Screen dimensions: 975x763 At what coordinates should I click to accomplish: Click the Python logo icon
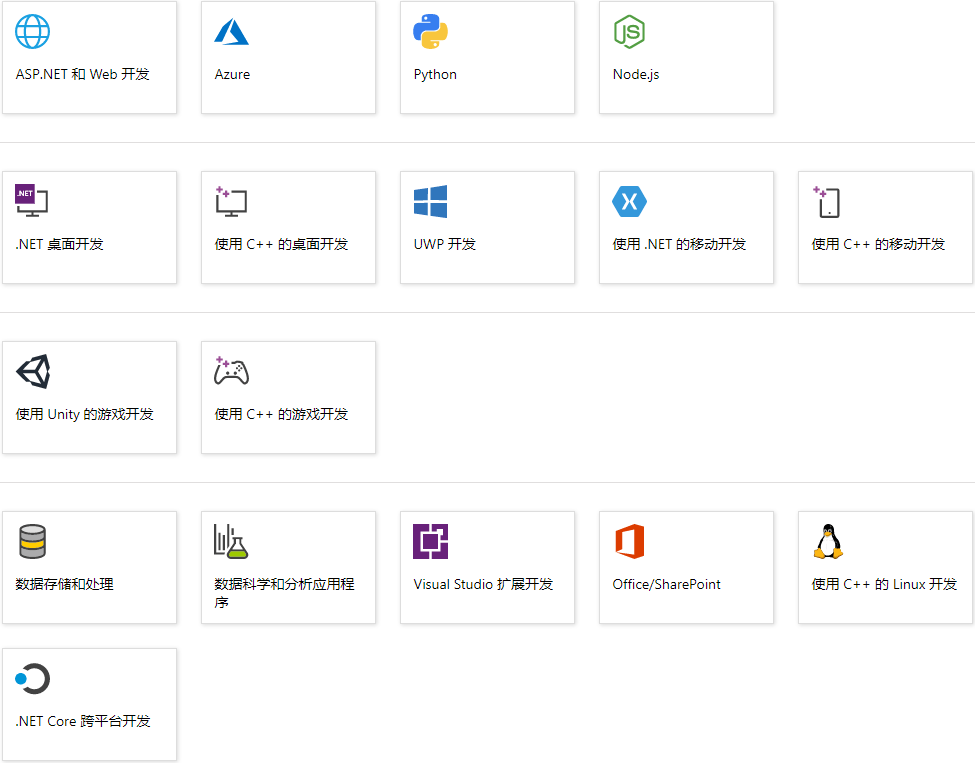coord(430,32)
